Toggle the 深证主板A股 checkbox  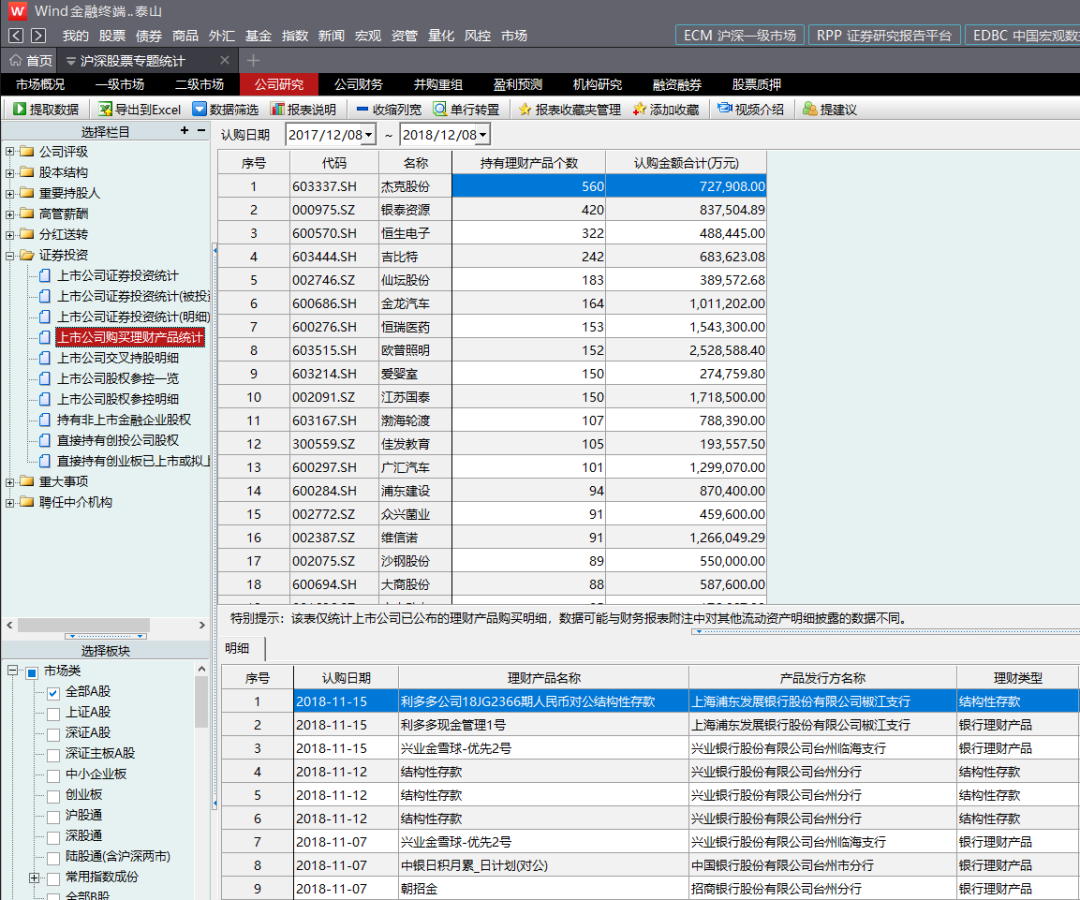pos(53,755)
